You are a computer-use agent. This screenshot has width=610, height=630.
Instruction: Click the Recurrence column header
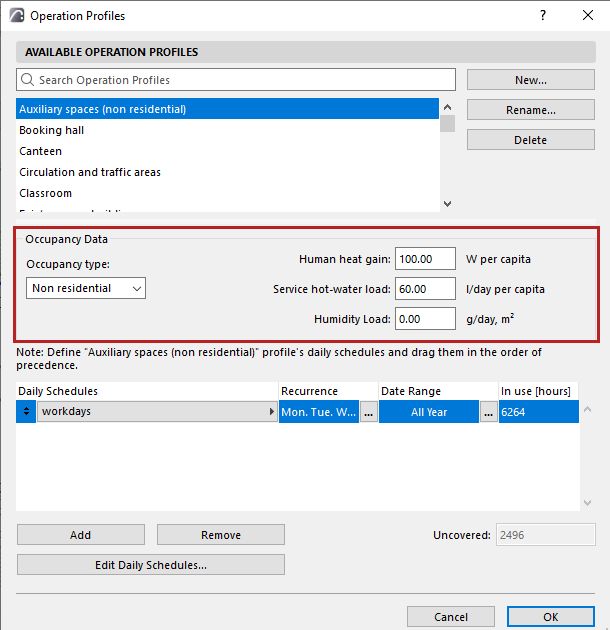(328, 391)
